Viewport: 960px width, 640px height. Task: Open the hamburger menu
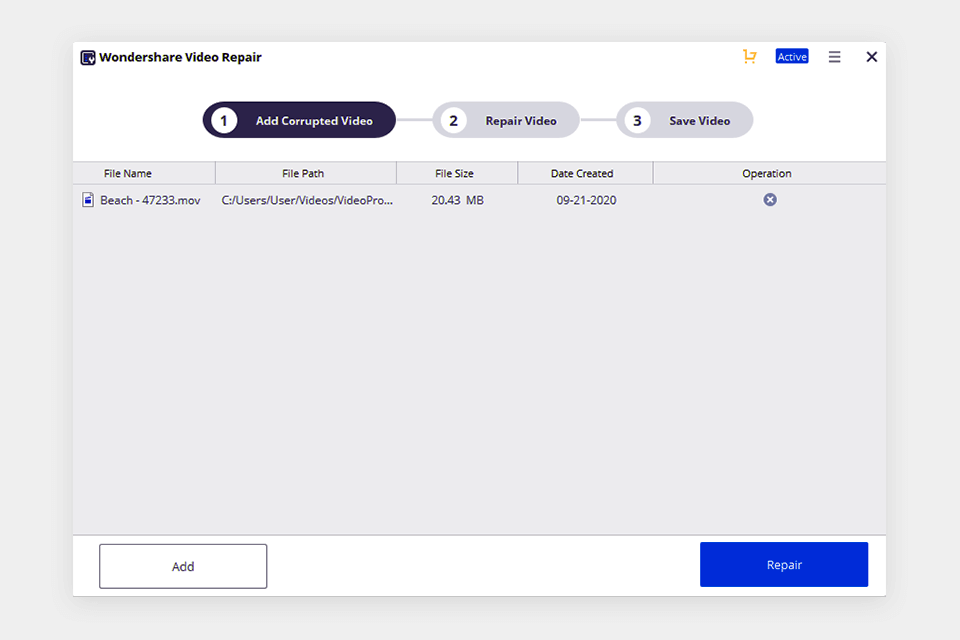point(835,57)
